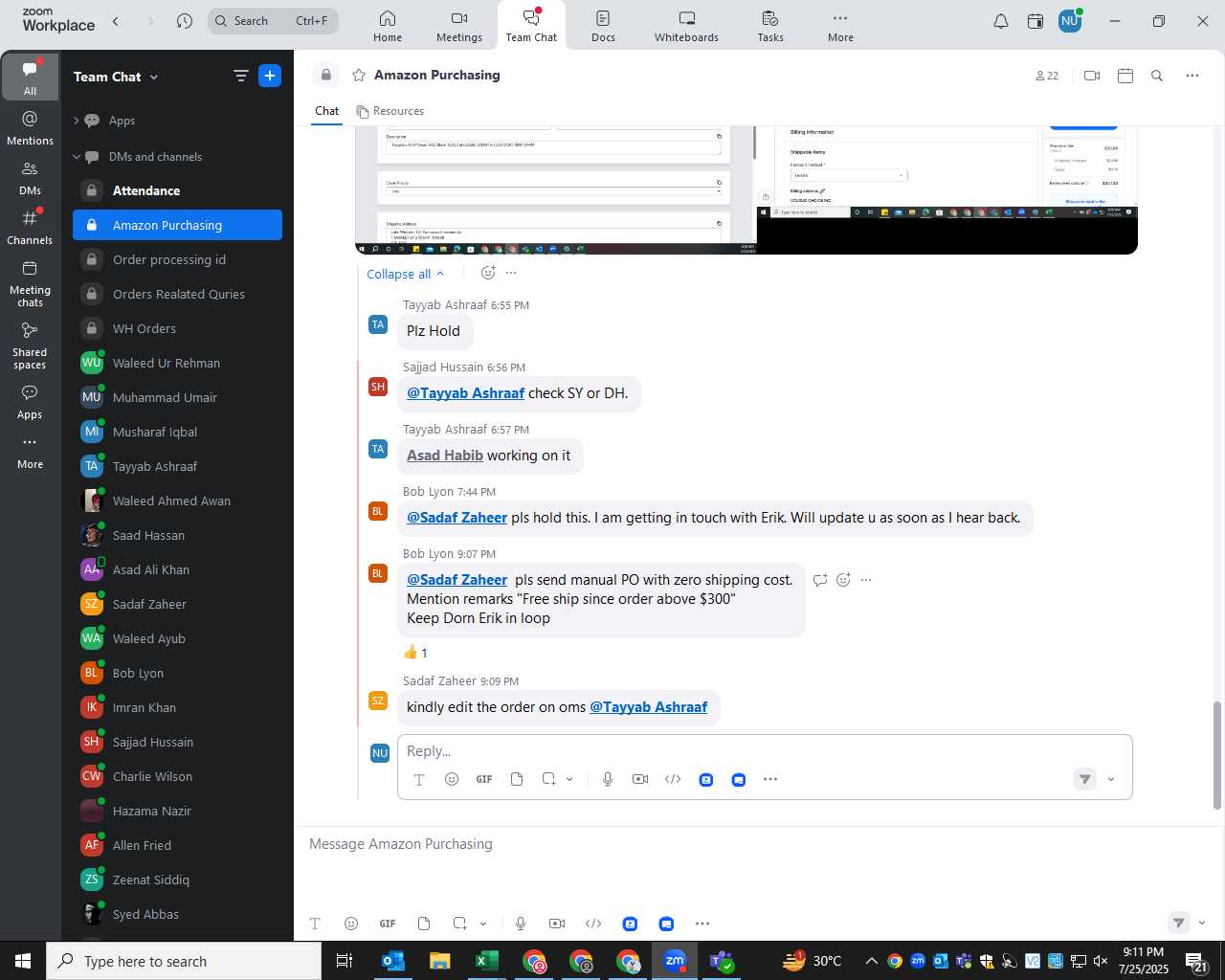Open the channel more options ellipsis
1225x980 pixels.
tap(1192, 76)
